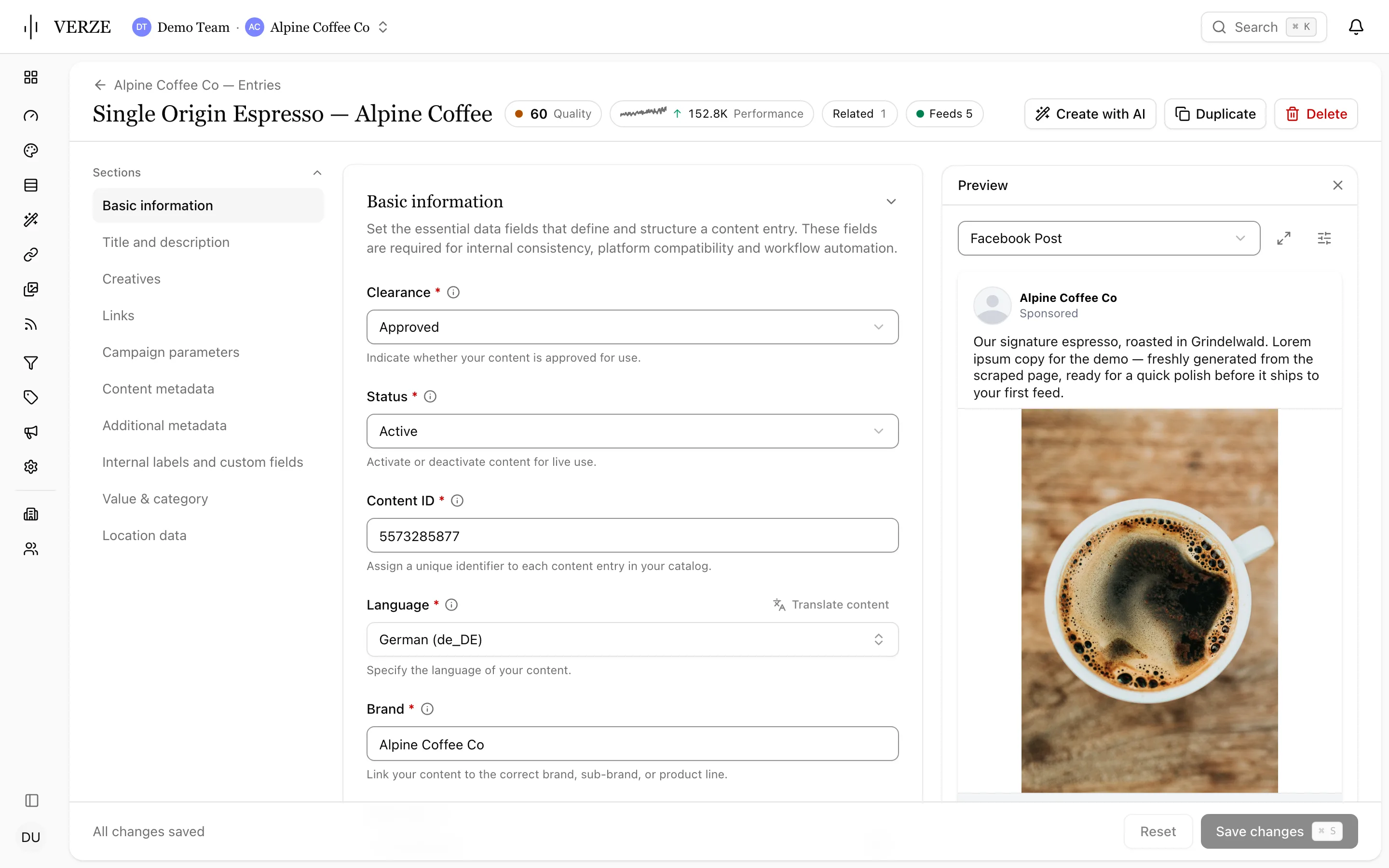Close the Preview panel
1389x868 pixels.
(x=1337, y=186)
